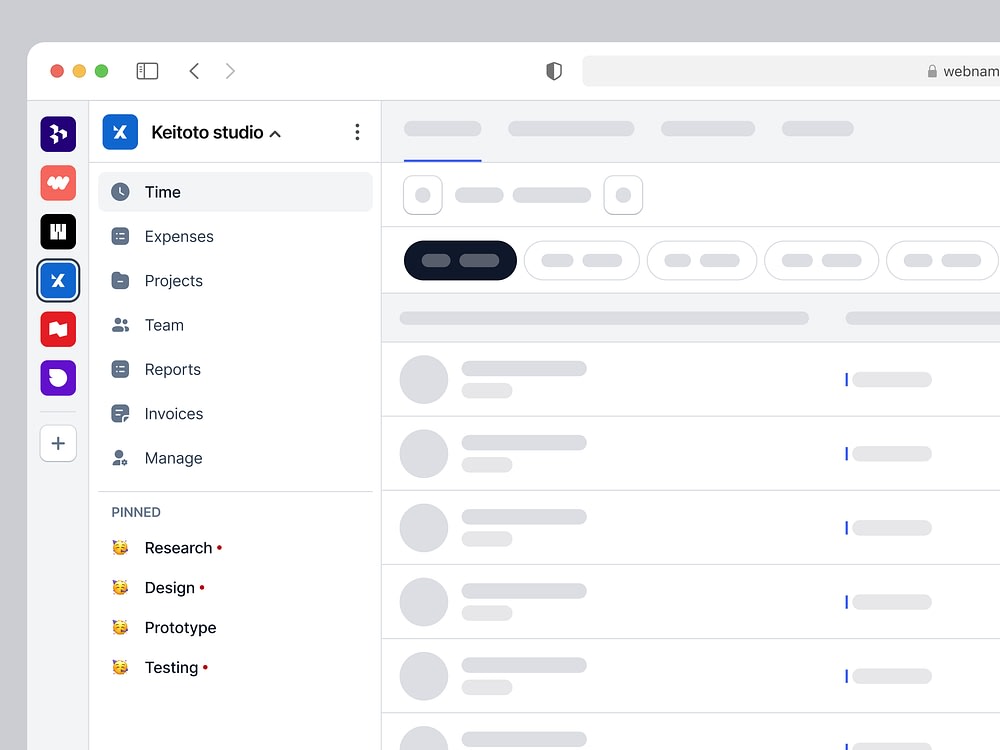
Task: Click the list icon beside Expenses
Action: click(120, 237)
